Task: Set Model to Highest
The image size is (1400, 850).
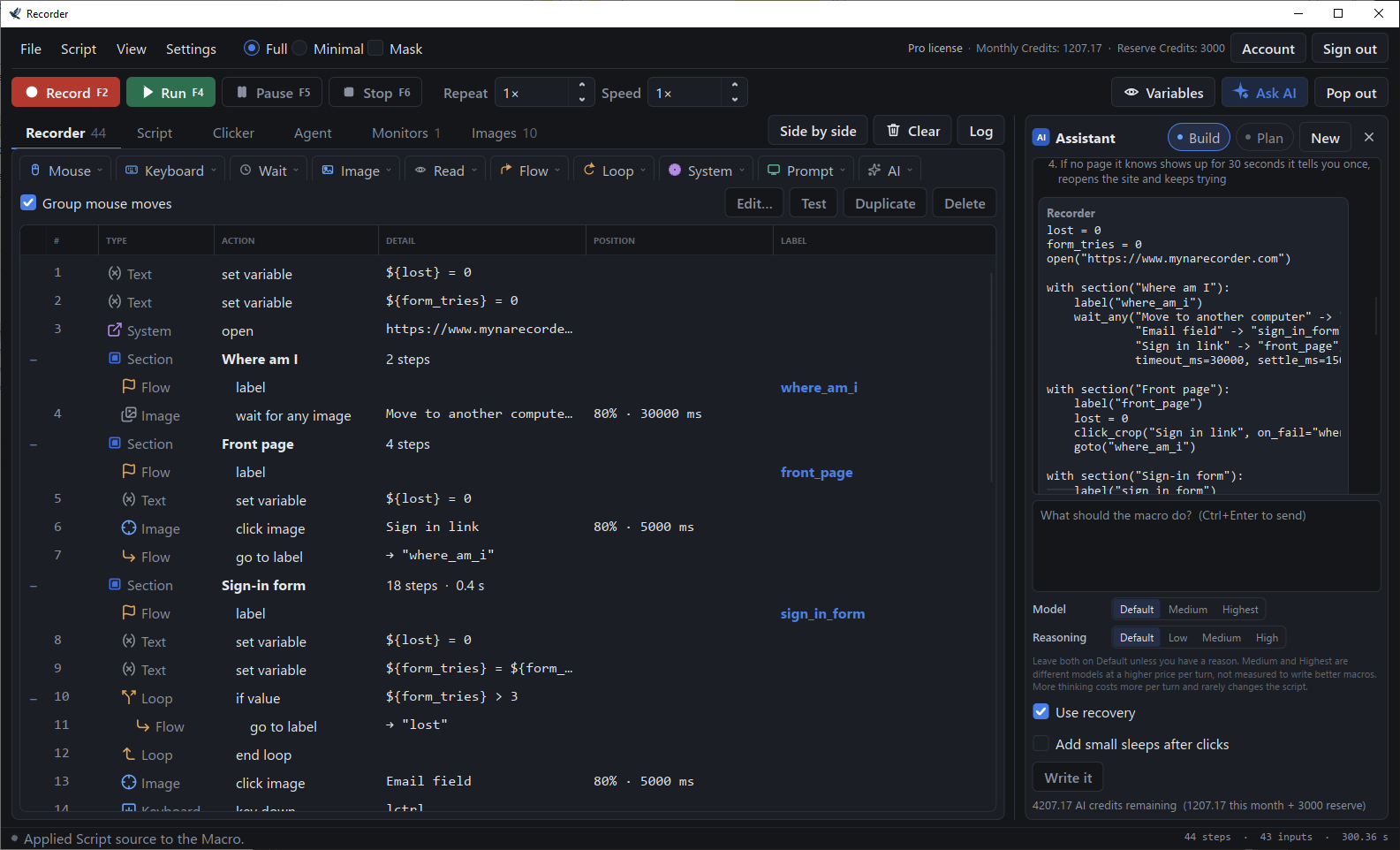Action: click(x=1240, y=609)
